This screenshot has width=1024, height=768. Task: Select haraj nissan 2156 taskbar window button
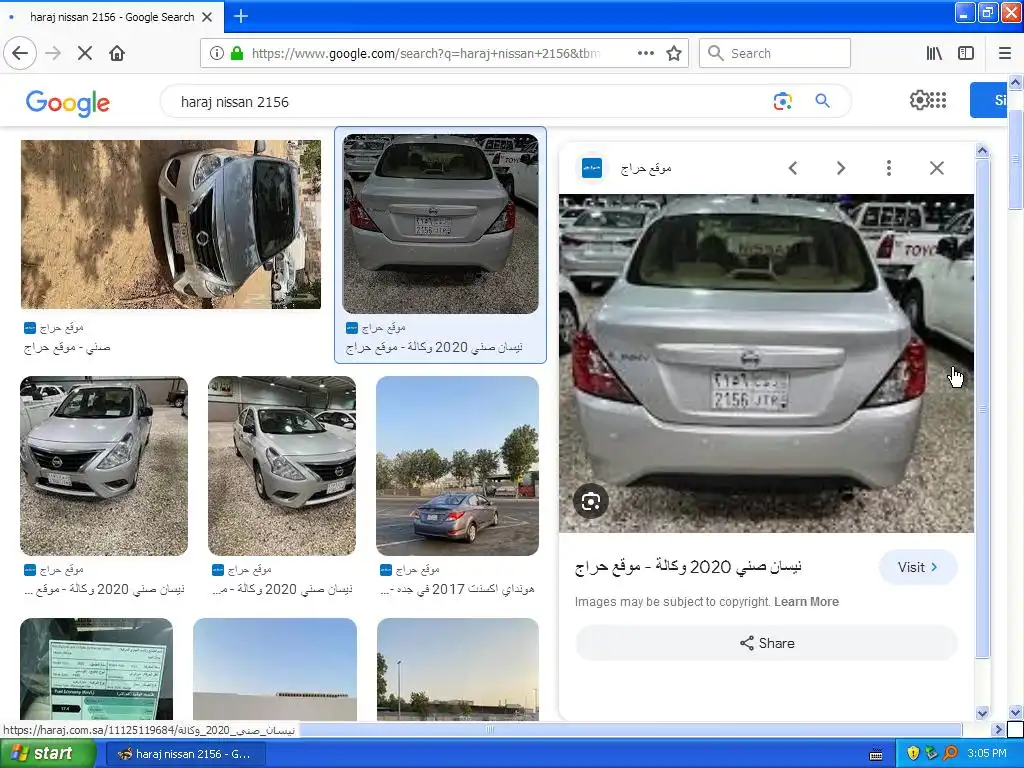[x=184, y=754]
